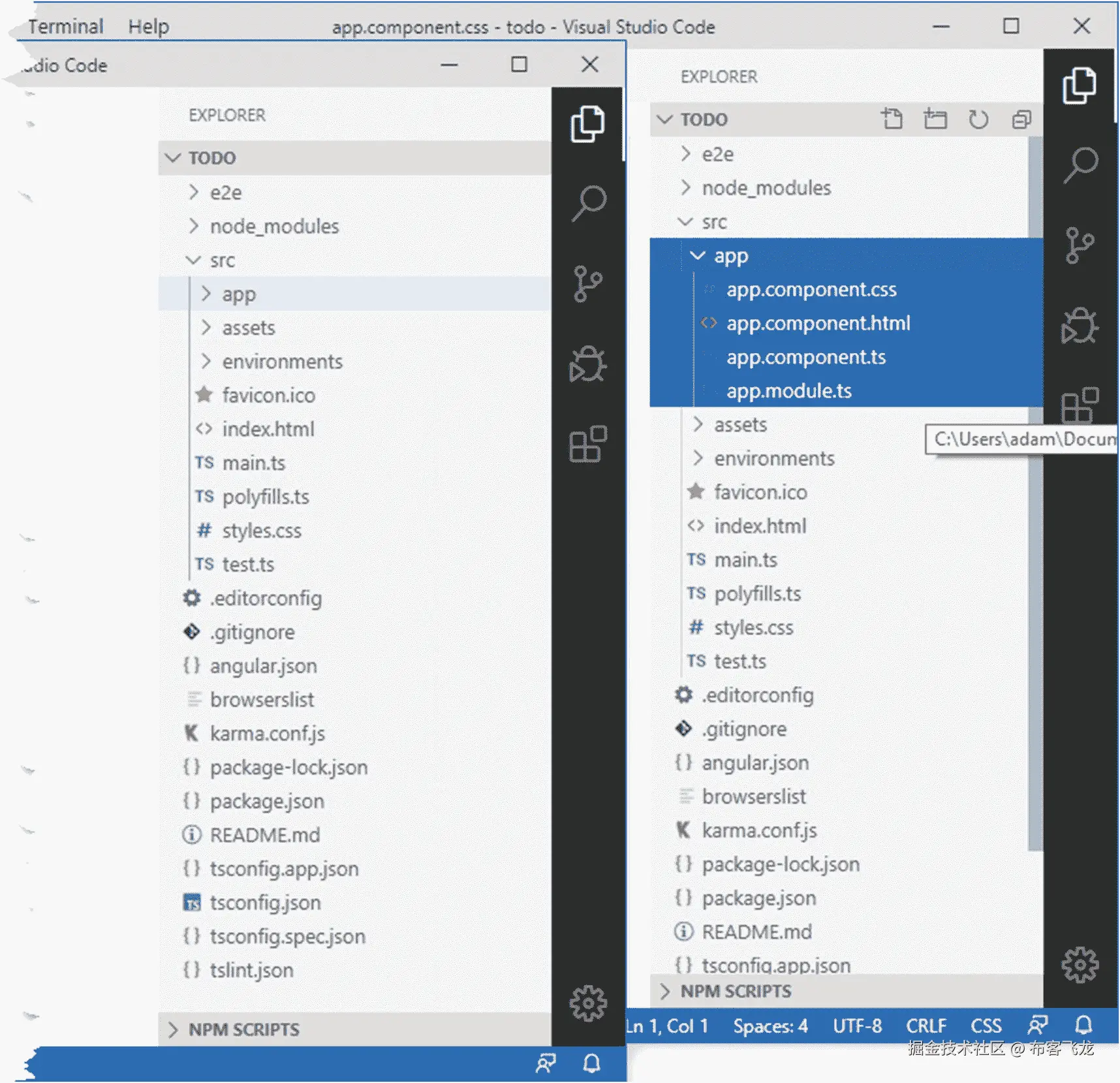Open README.md in right window

pos(846,932)
